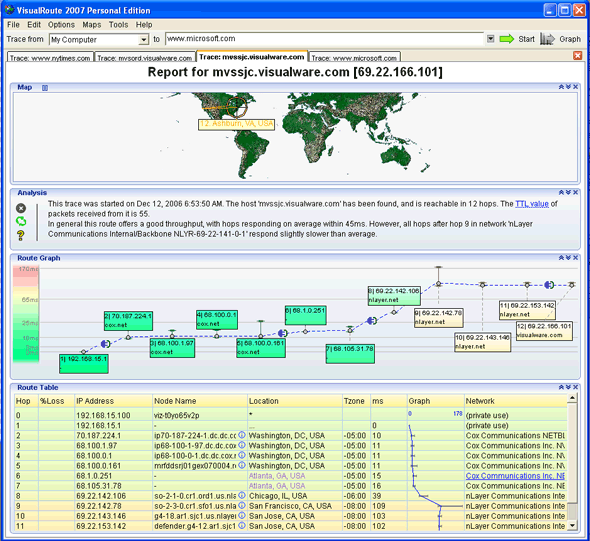Click info icon for hop 4 node name
This screenshot has height=541, width=590.
pyautogui.click(x=242, y=455)
